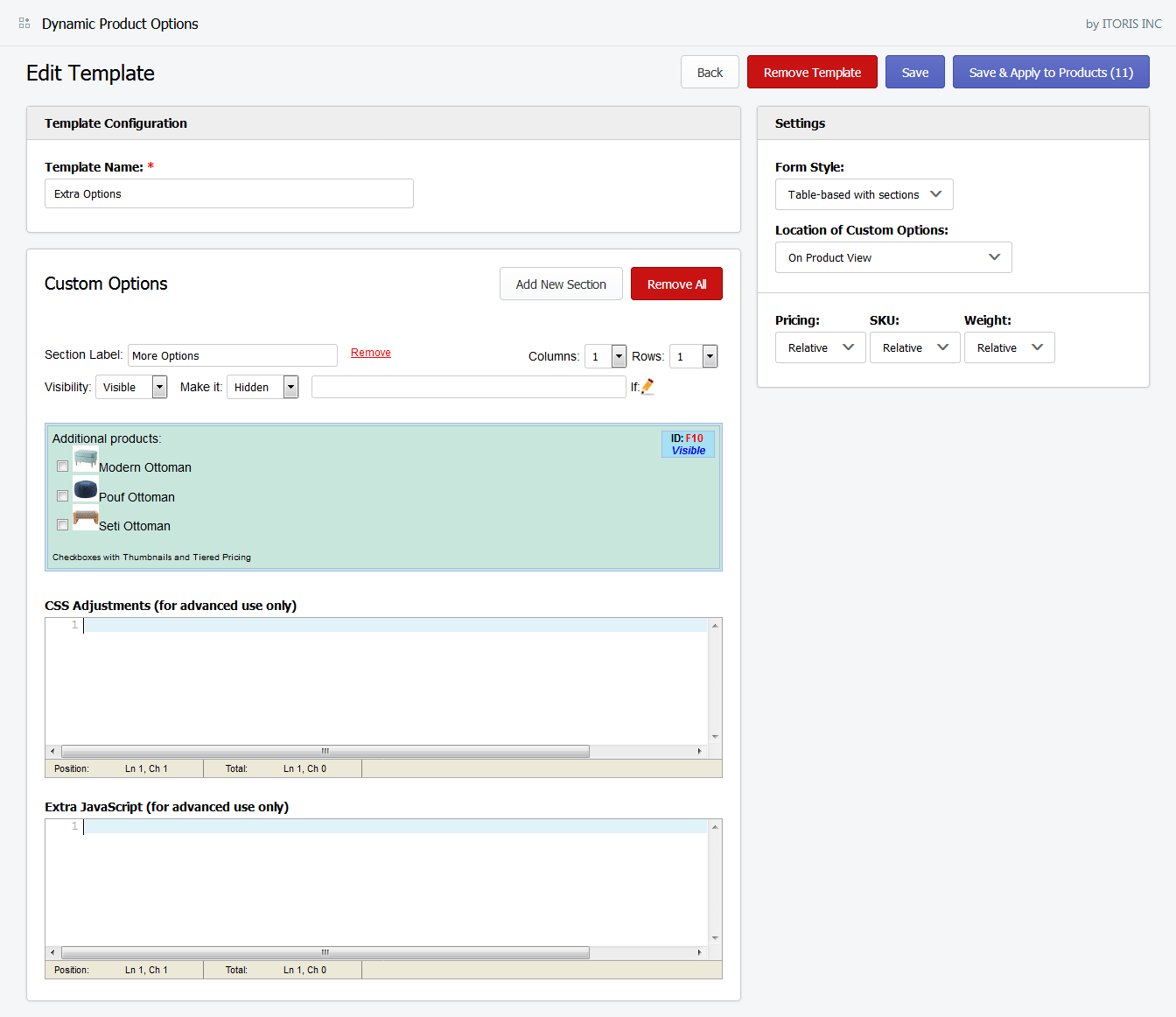Click CSS editor scroll-right arrow
Screen dimensions: 1176x1017
[699, 751]
